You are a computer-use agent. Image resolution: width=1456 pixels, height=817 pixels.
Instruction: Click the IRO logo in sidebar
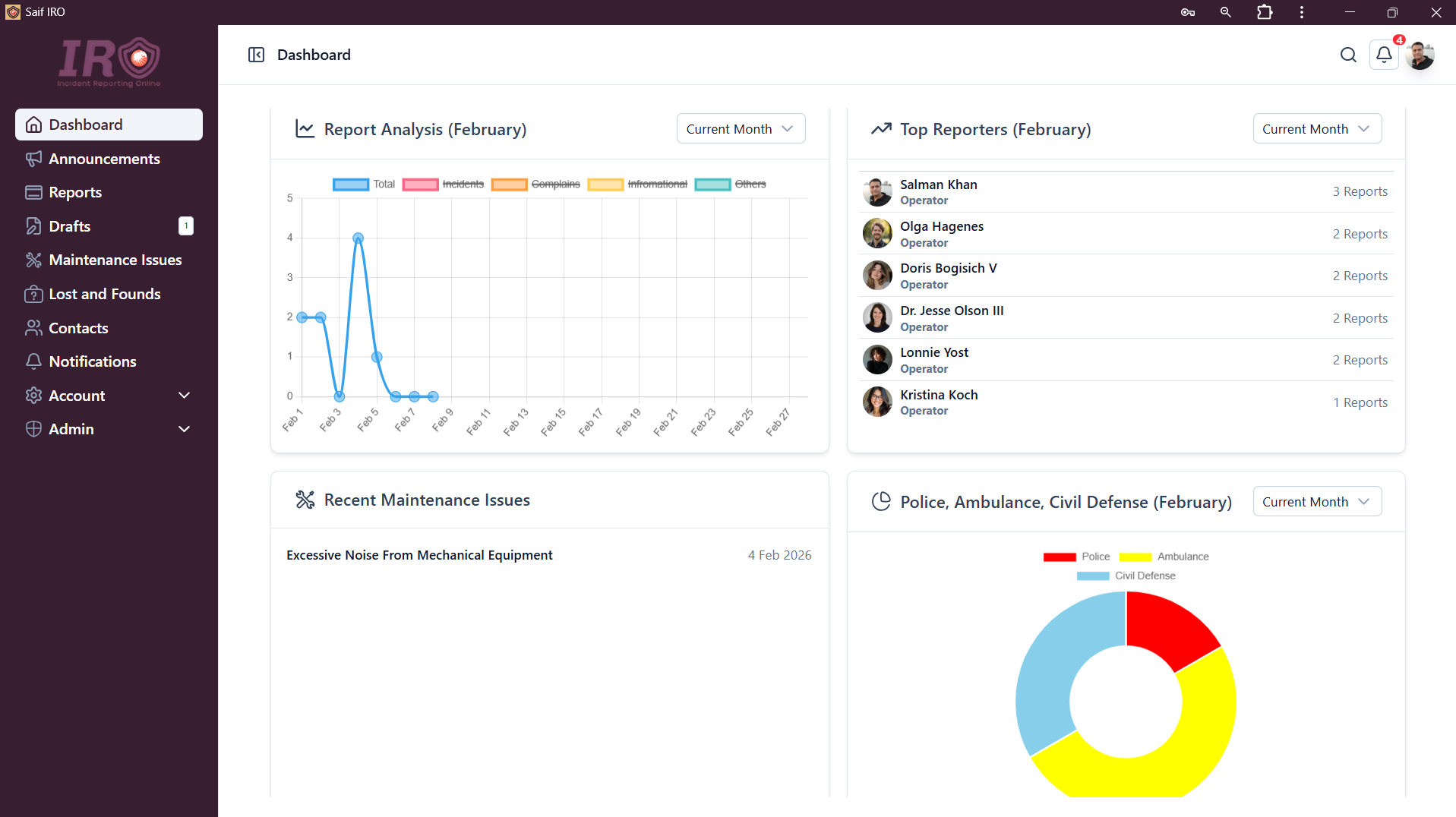pyautogui.click(x=109, y=62)
